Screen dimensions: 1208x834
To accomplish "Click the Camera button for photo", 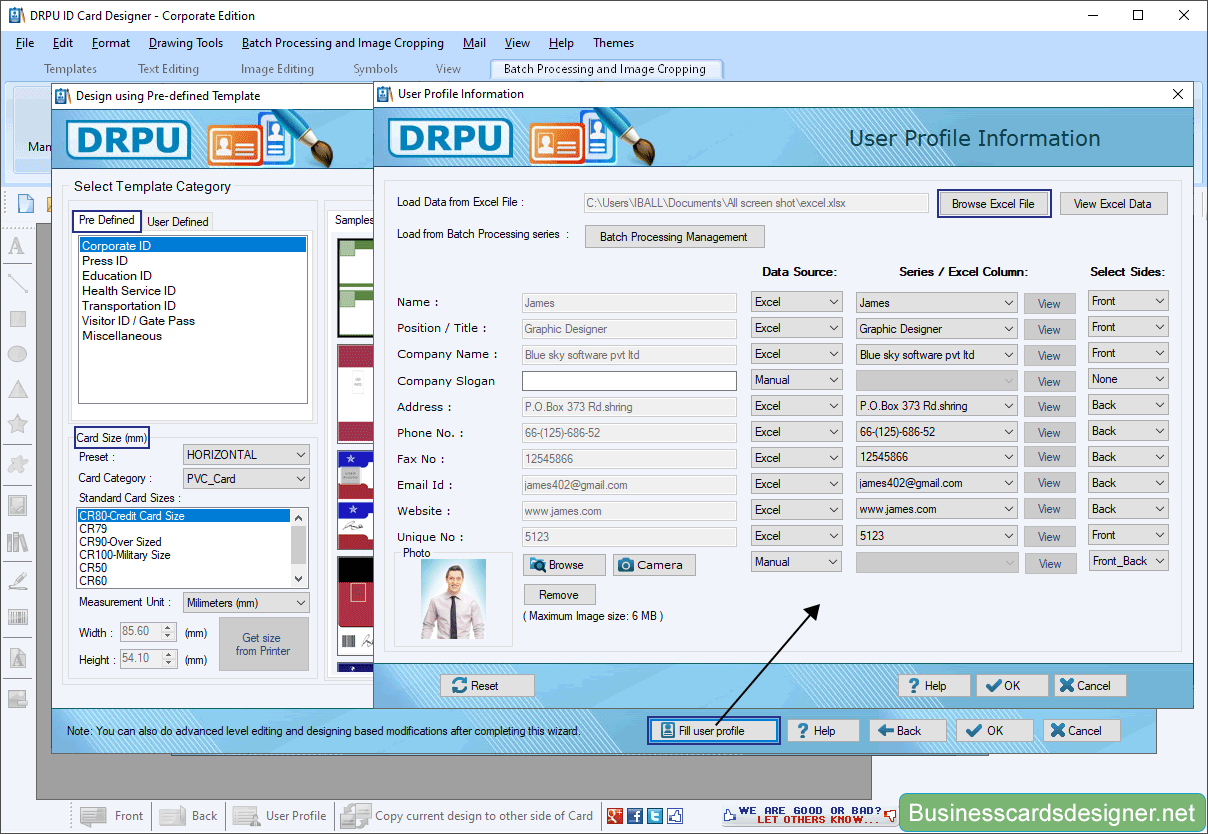I will pos(654,565).
